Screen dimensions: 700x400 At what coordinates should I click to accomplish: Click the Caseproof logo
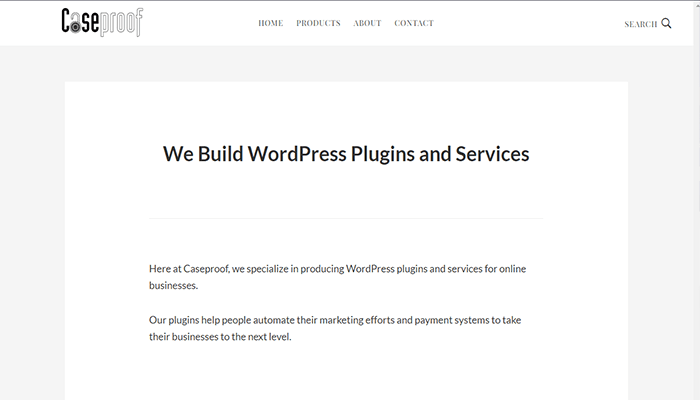101,22
